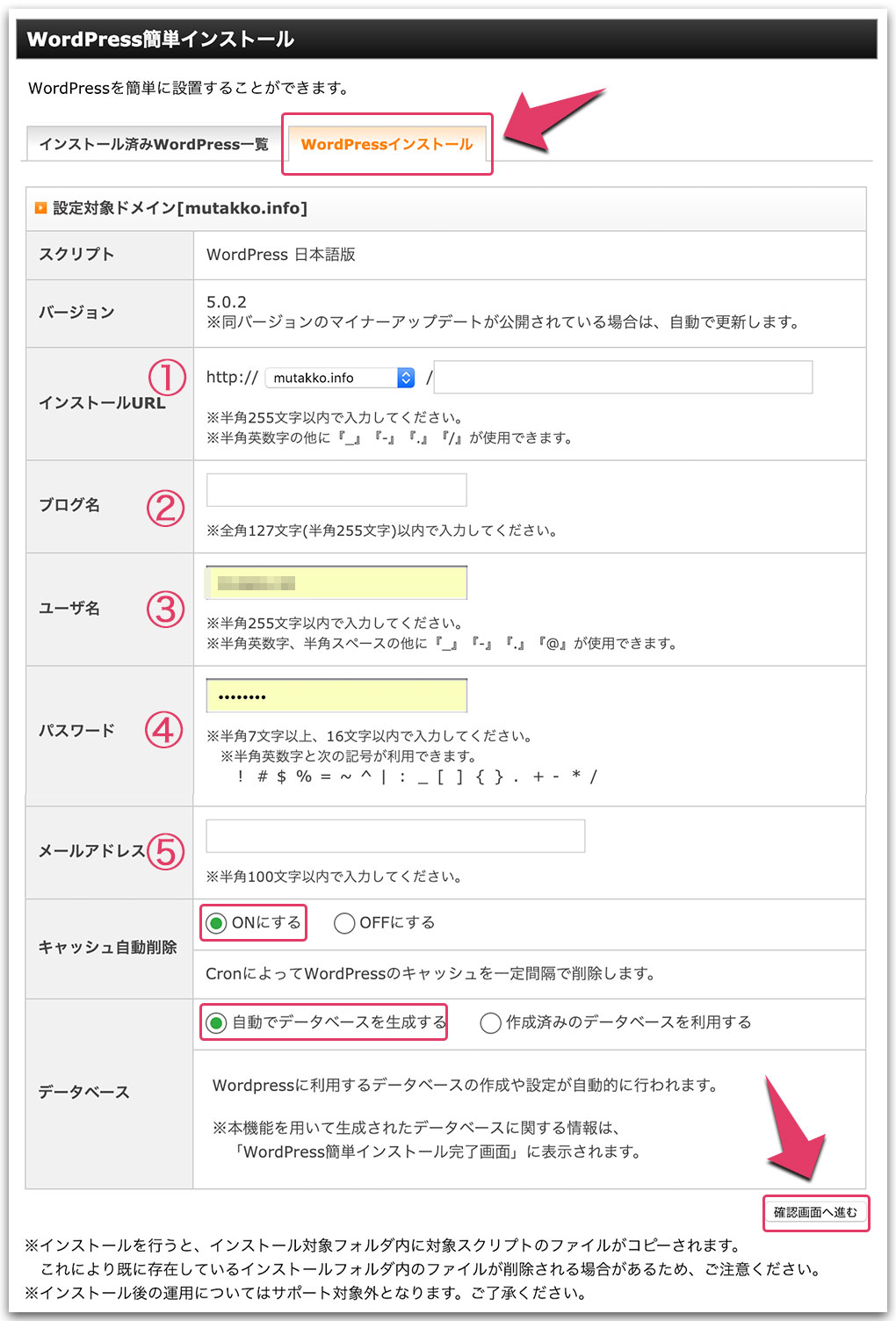This screenshot has width=896, height=1321.
Task: Switch to the インストール済みWordPress一覧 tab
Action: pyautogui.click(x=156, y=145)
